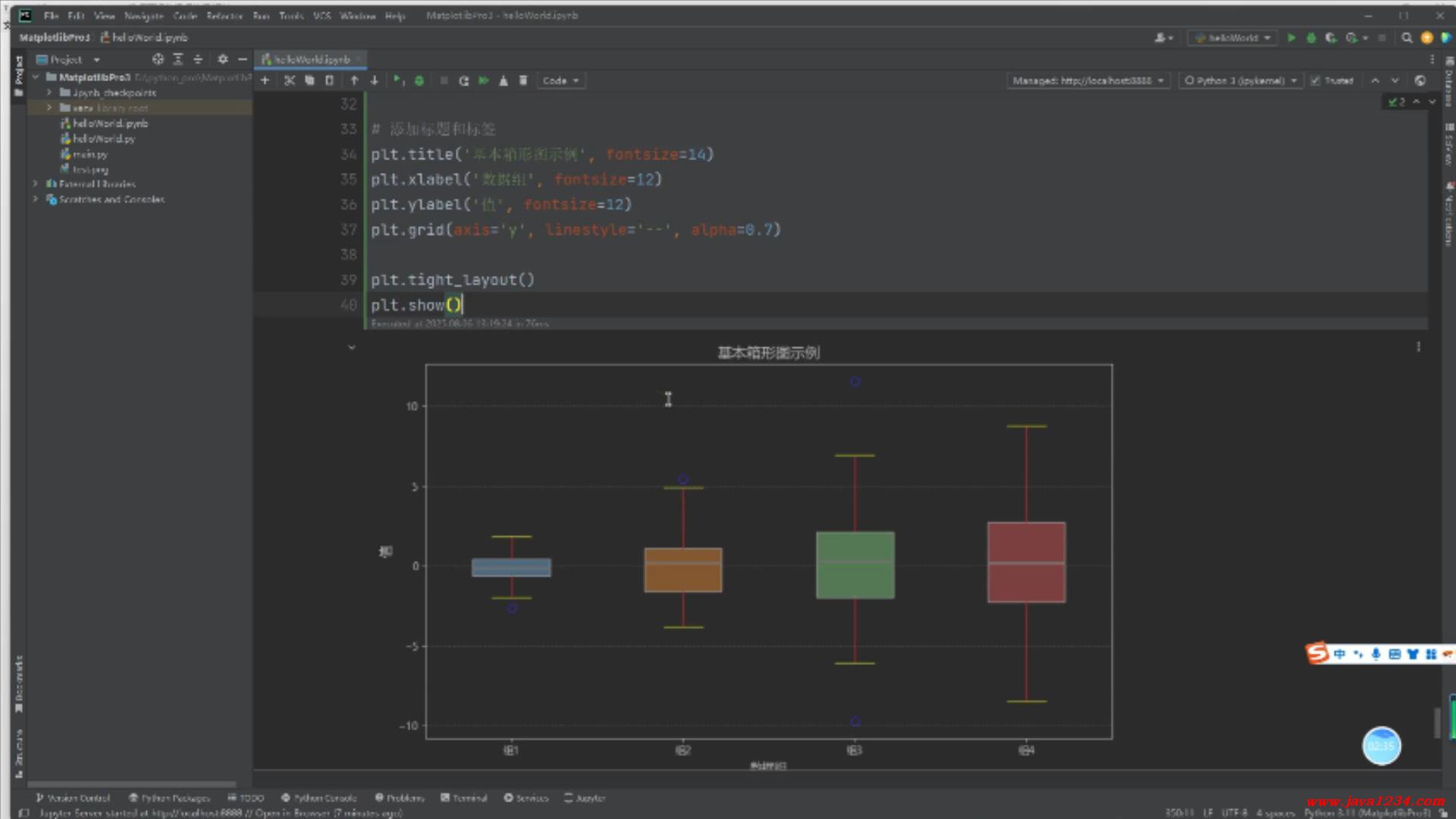Click the green debug bug in main toolbar

pos(1310,37)
